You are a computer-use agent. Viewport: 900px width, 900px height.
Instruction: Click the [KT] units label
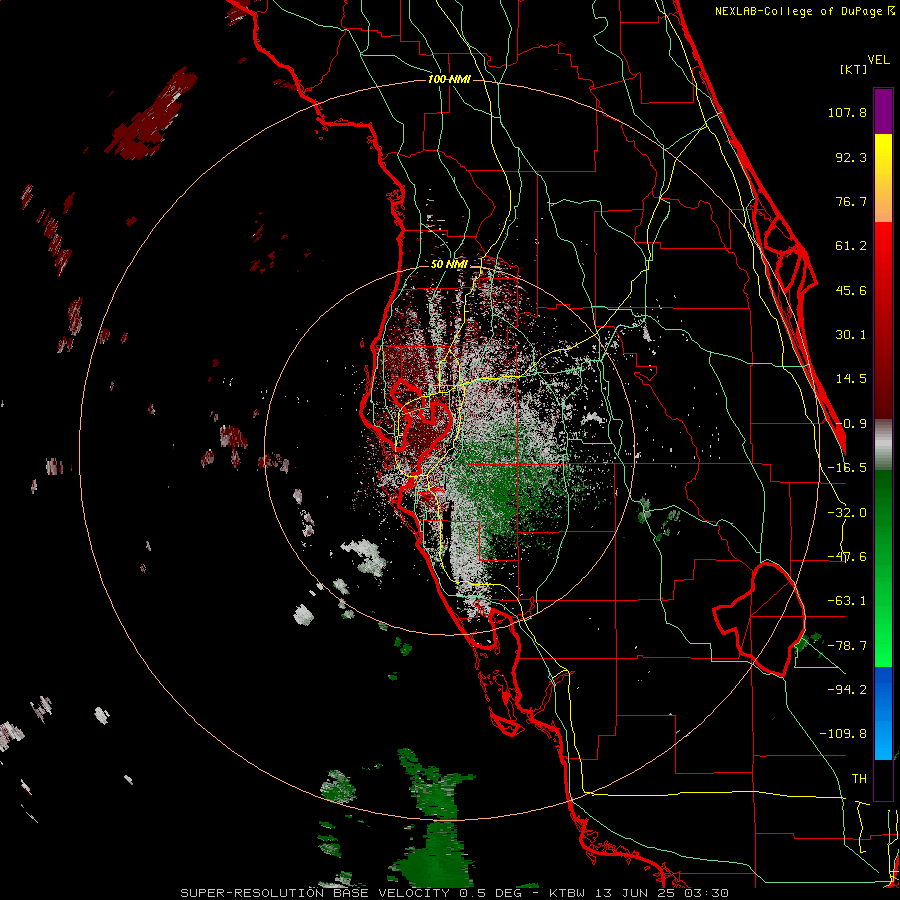tap(853, 69)
